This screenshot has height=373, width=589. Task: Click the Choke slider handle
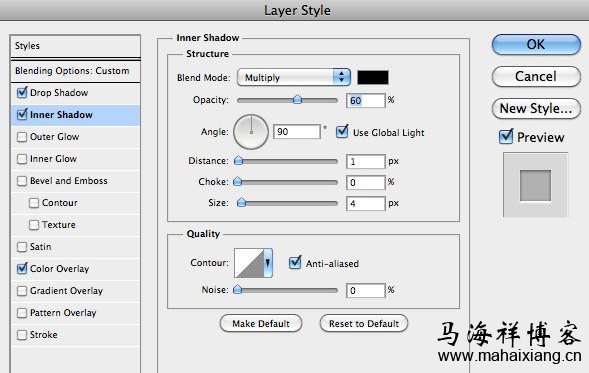[238, 182]
